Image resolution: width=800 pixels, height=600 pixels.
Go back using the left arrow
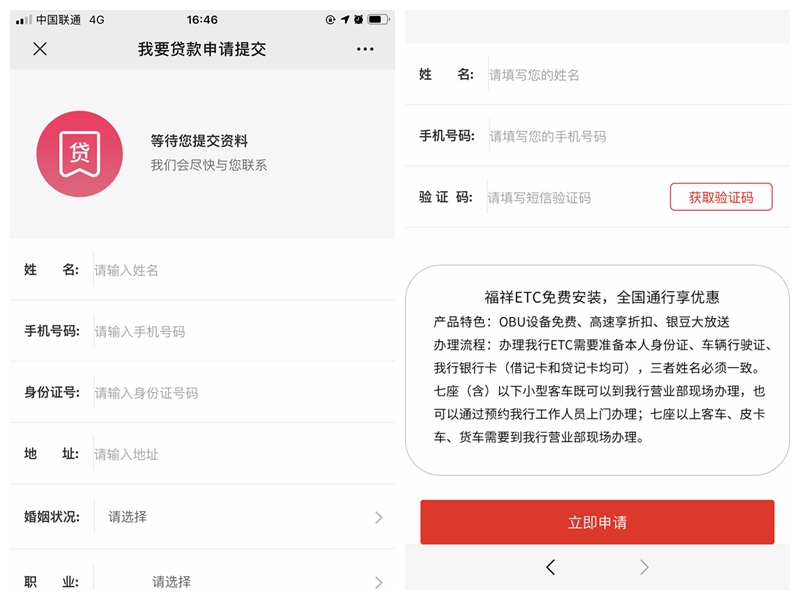[x=551, y=567]
